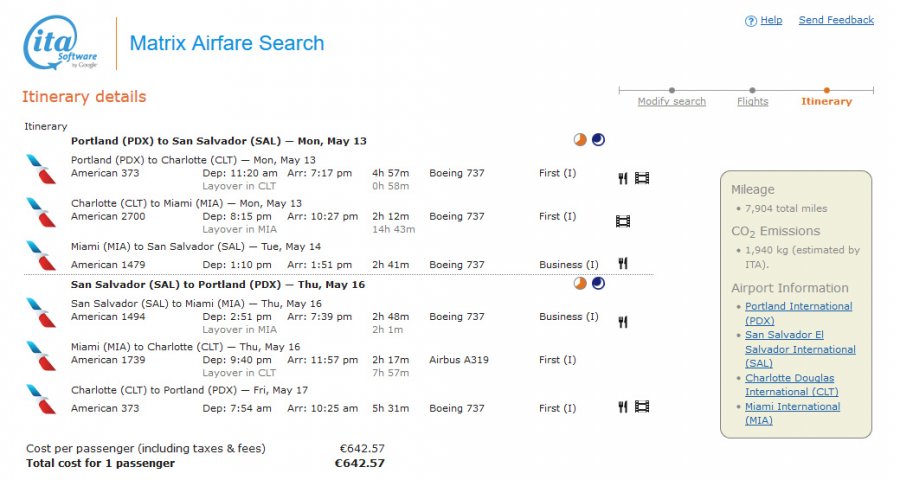Open the Send Feedback link
Image resolution: width=900 pixels, height=480 pixels.
(836, 20)
